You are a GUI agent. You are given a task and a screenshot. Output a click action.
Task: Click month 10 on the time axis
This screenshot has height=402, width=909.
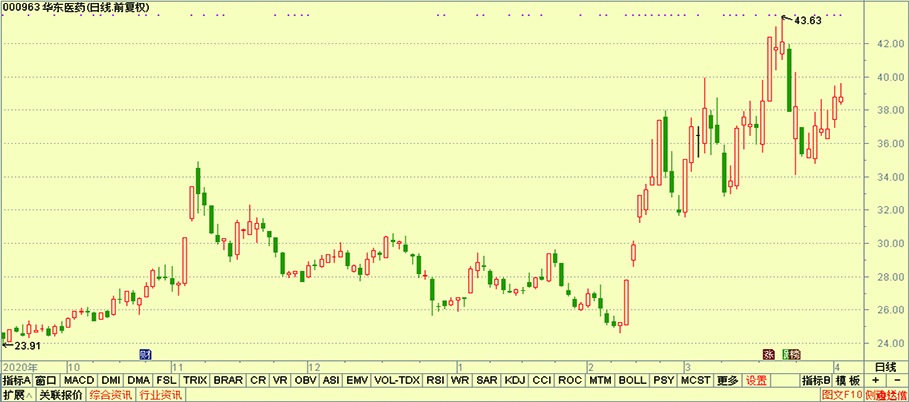tap(74, 367)
